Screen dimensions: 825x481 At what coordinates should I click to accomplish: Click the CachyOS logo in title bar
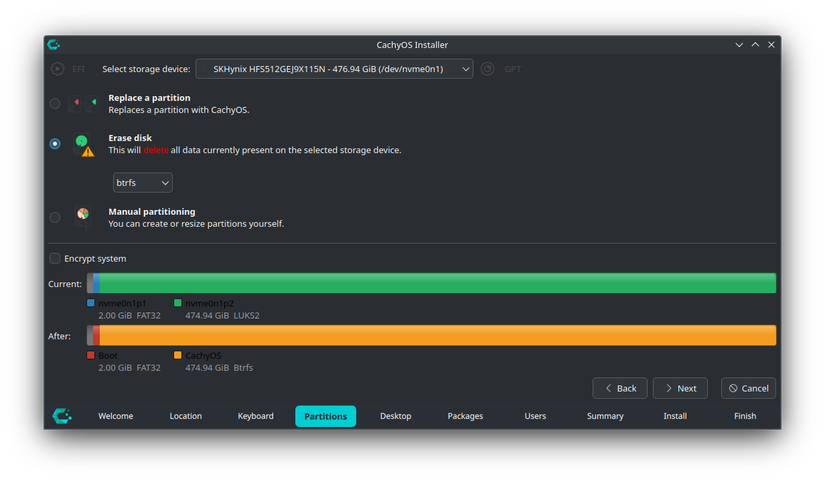tap(54, 45)
